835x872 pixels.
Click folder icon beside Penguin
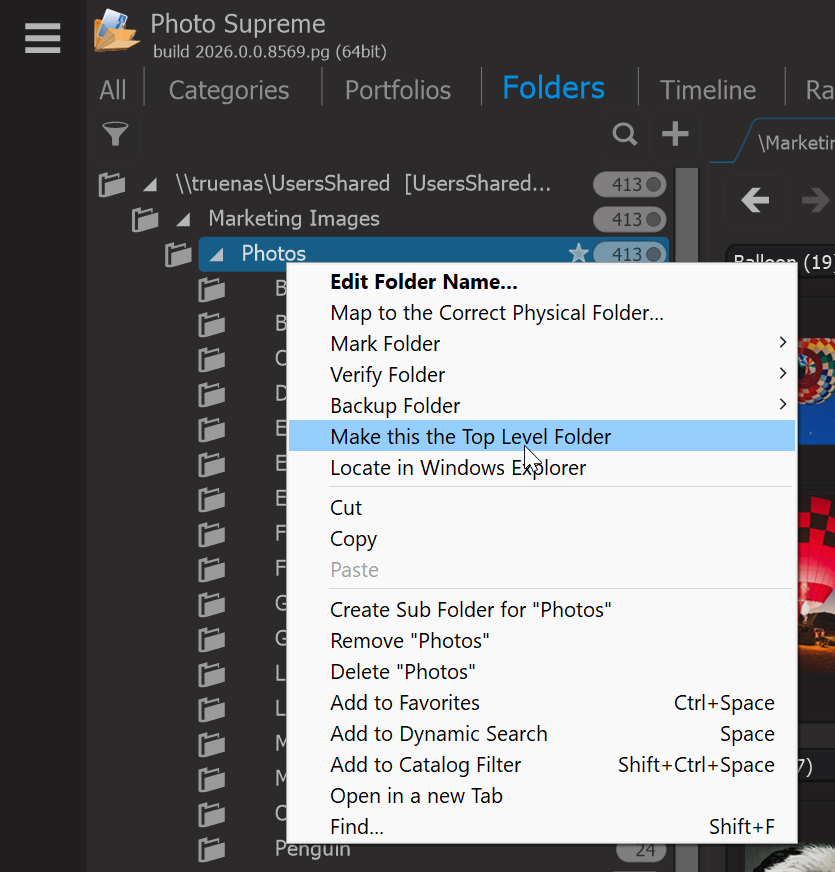(x=211, y=849)
